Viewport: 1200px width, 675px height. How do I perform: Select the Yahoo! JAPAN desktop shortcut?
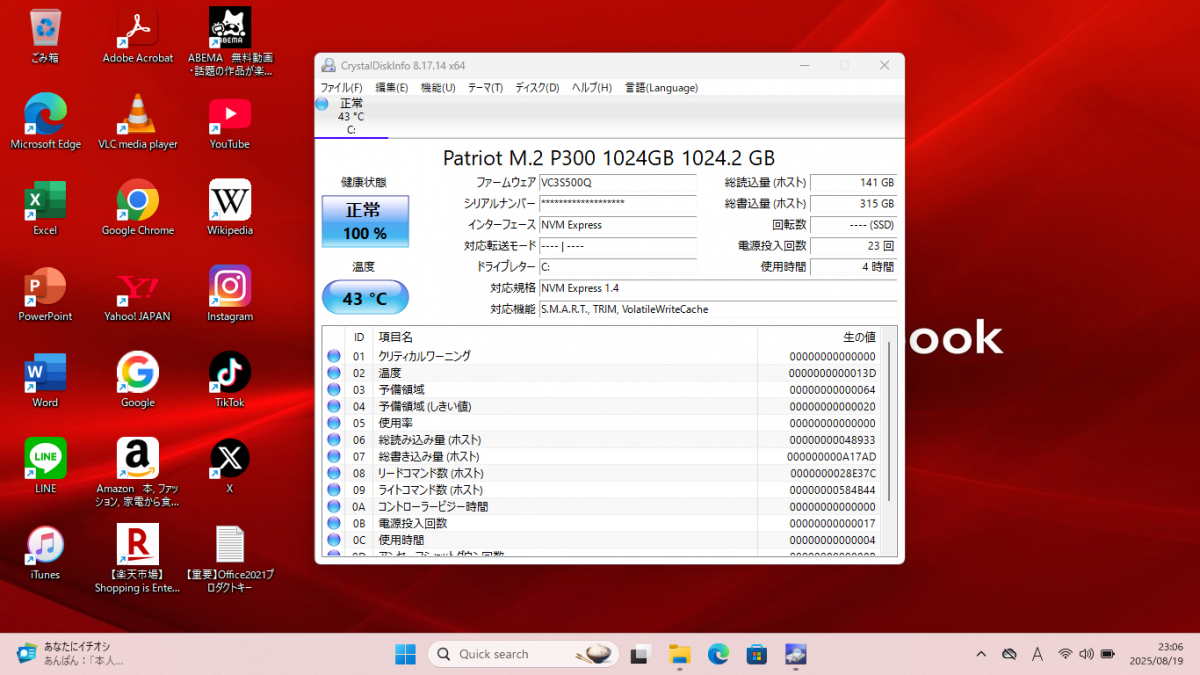(x=138, y=294)
